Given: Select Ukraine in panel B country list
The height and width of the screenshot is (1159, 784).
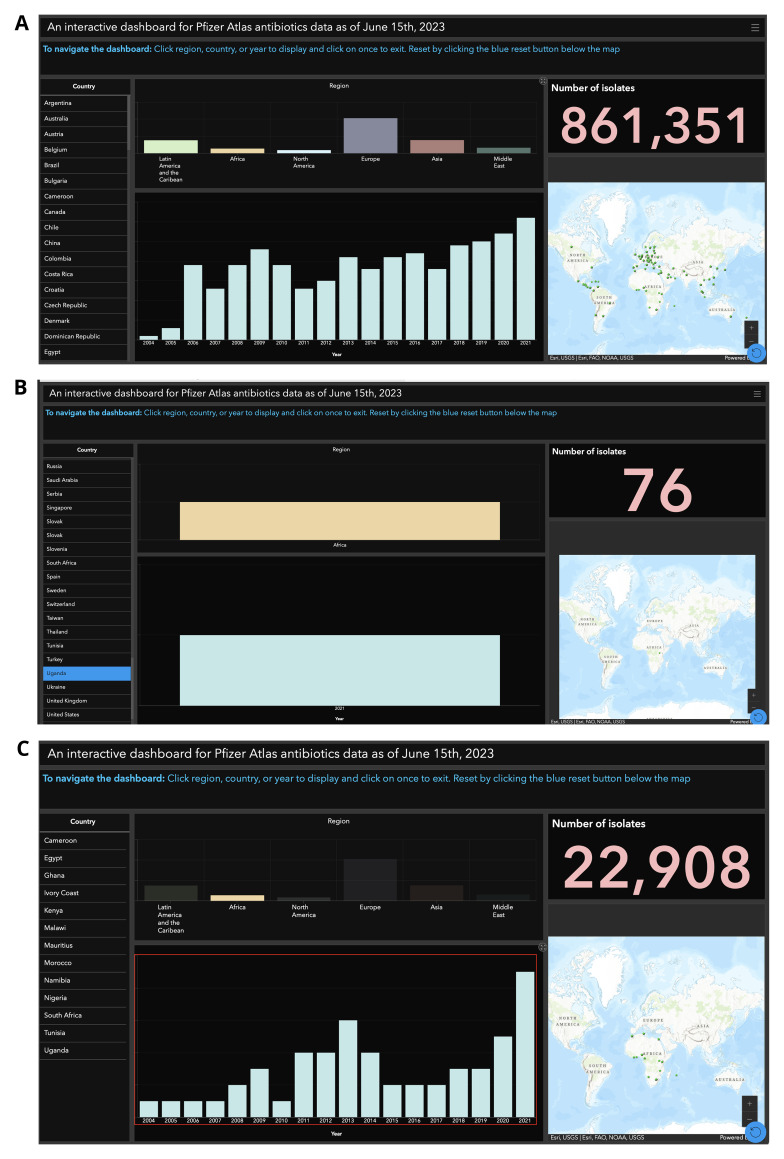Looking at the screenshot, I should point(87,687).
